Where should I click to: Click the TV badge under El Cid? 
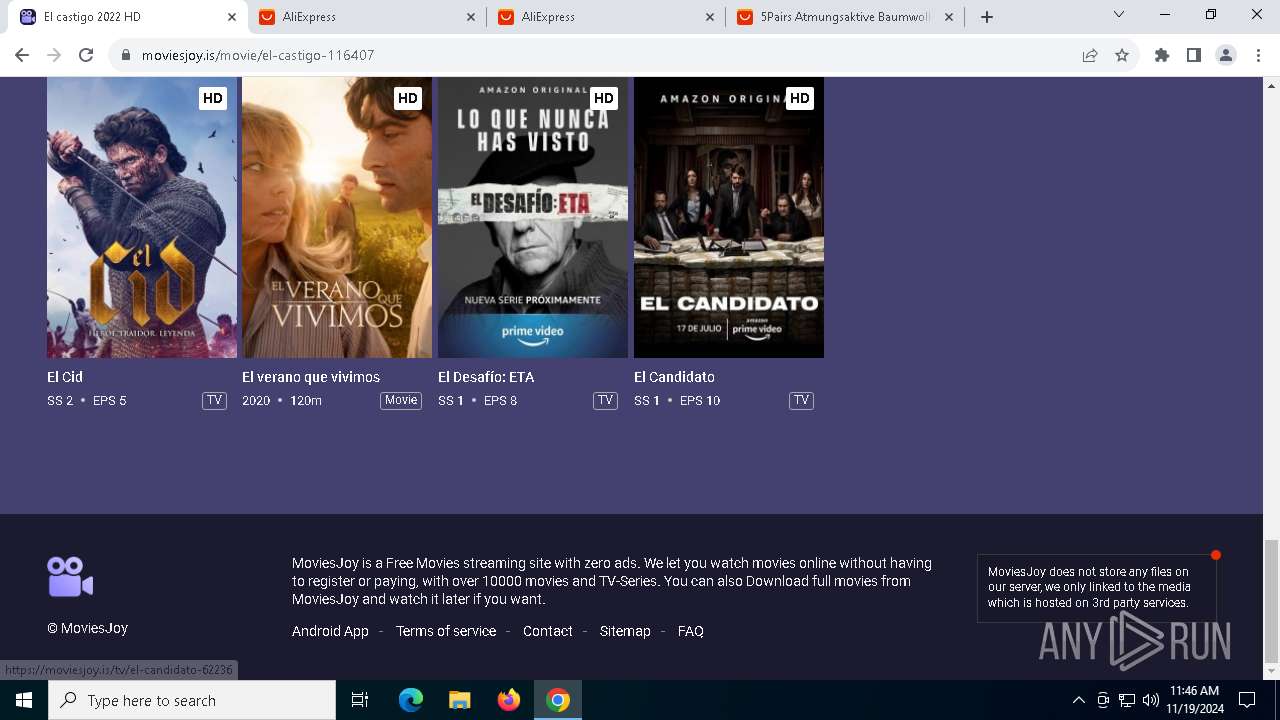[x=214, y=400]
